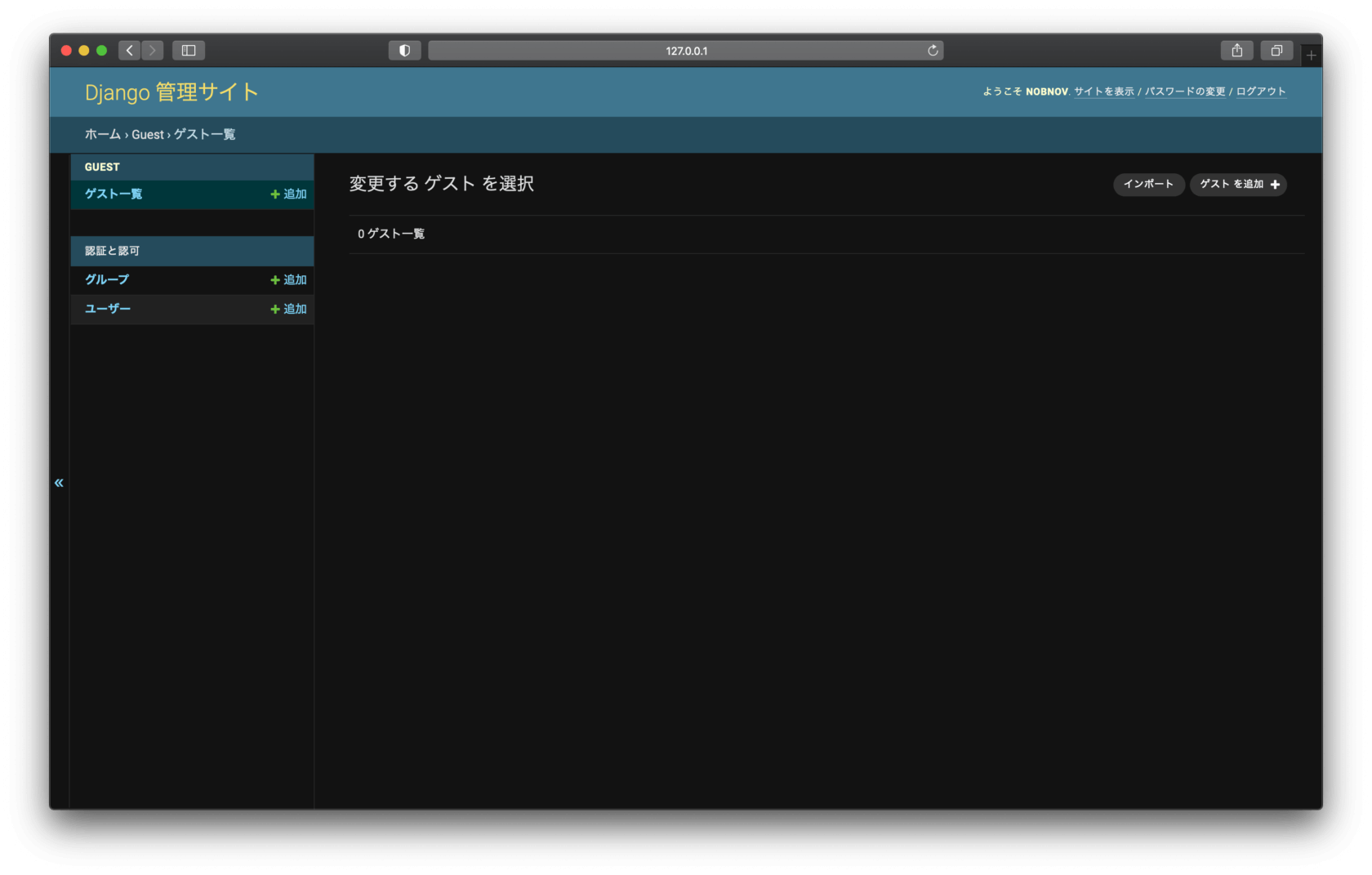1372x875 pixels.
Task: Click the ゲスト を追加 button
Action: point(1238,184)
